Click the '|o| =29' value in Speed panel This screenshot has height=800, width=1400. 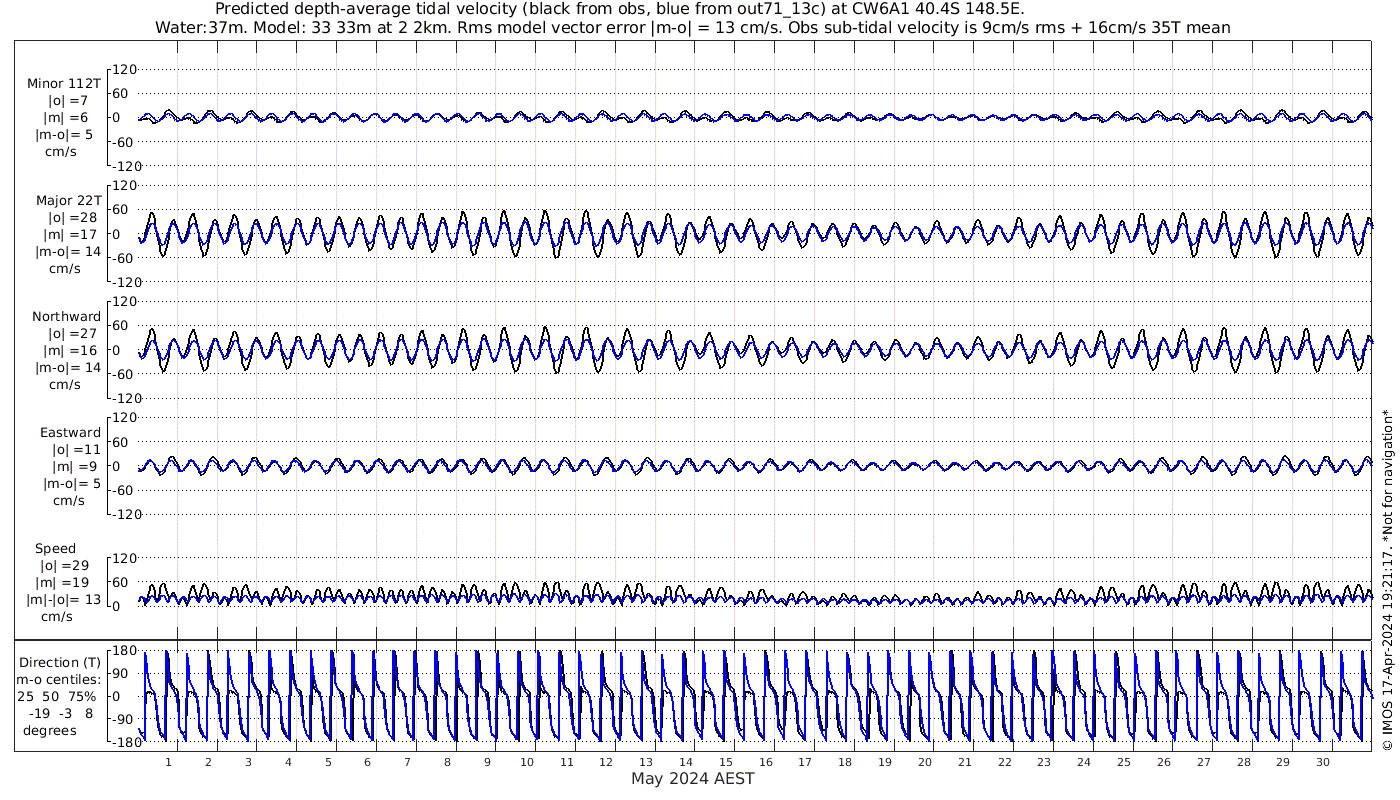tap(66, 565)
